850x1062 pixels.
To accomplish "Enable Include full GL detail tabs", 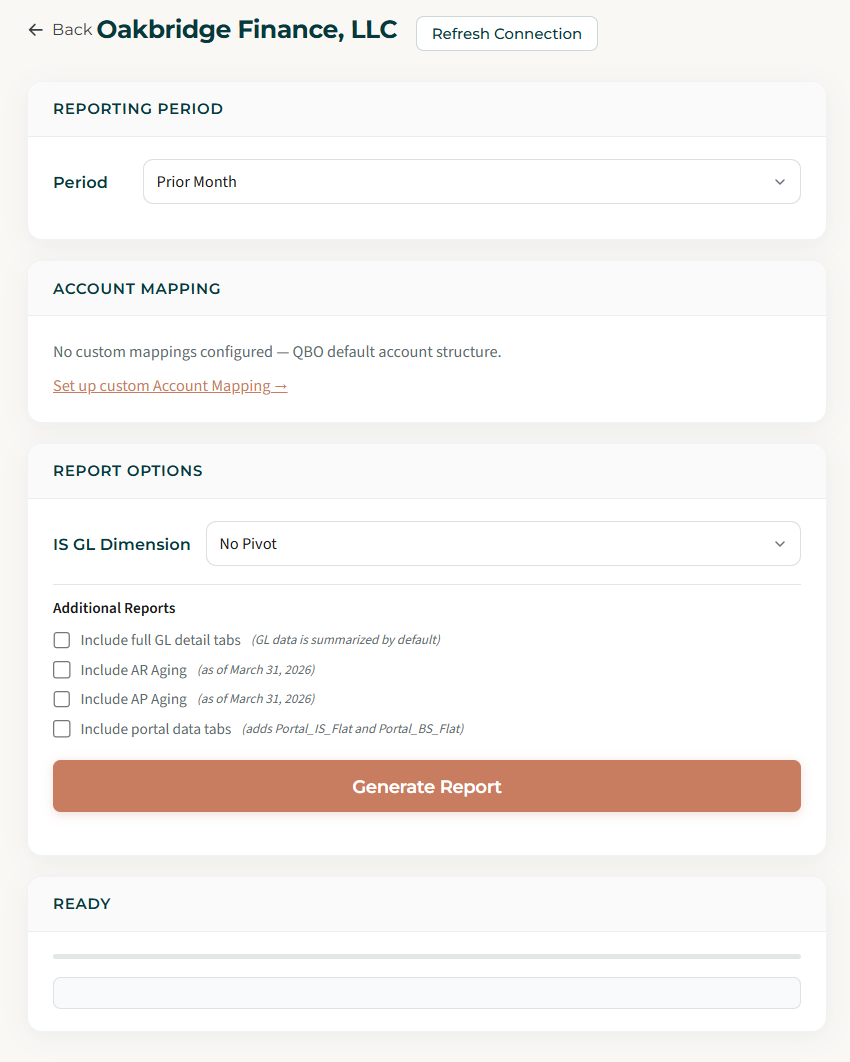I will click(x=62, y=640).
